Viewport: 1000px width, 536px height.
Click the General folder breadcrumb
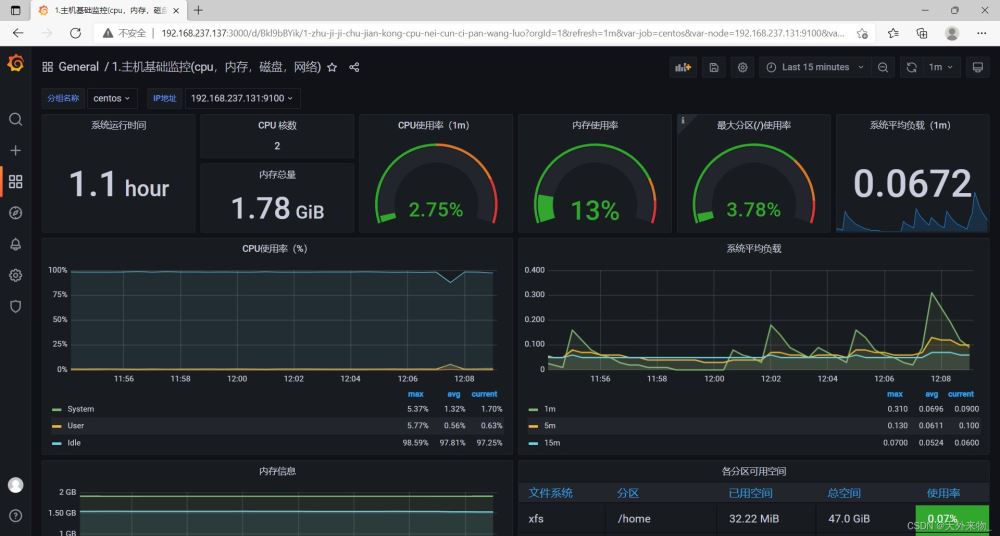78,67
